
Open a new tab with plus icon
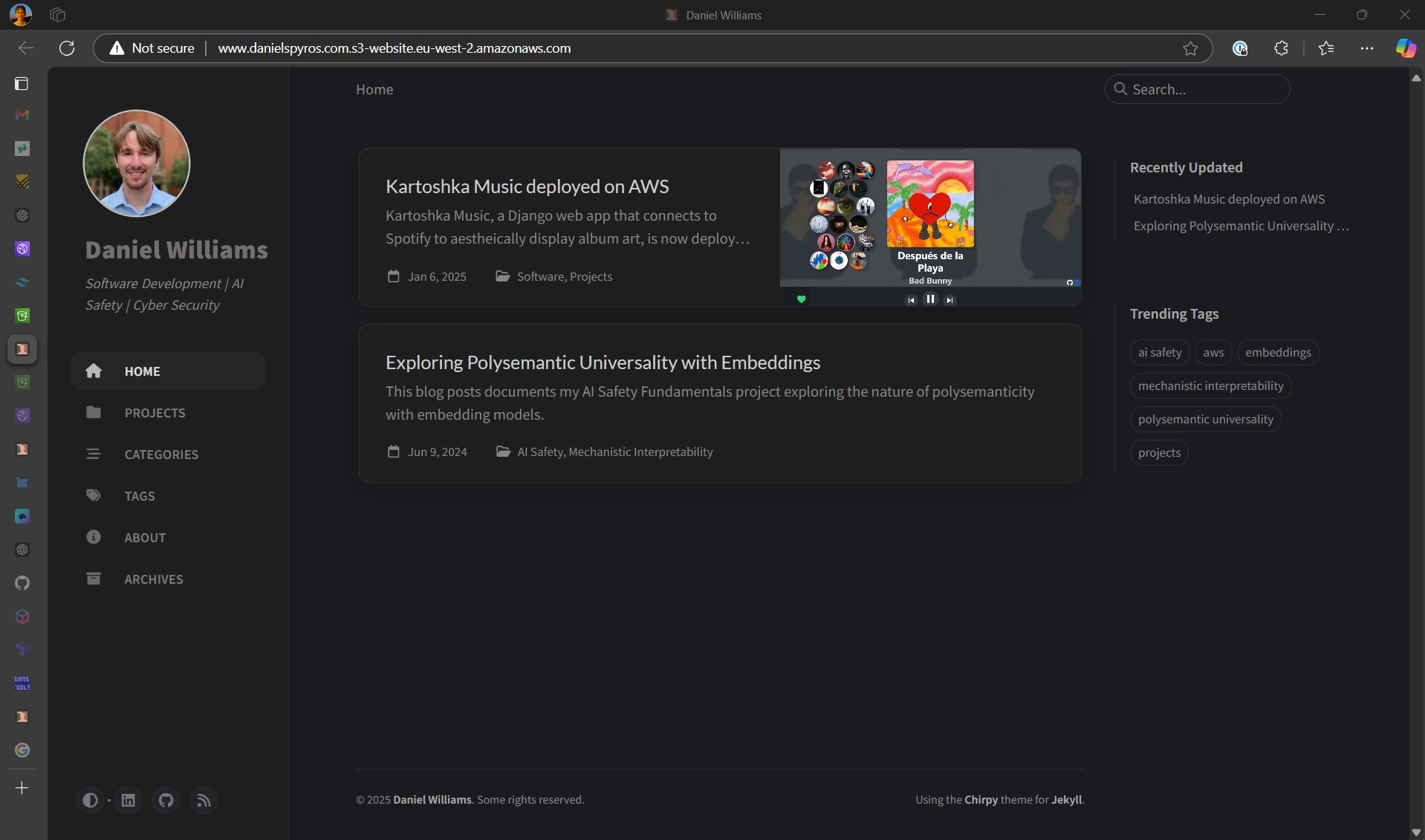point(22,788)
